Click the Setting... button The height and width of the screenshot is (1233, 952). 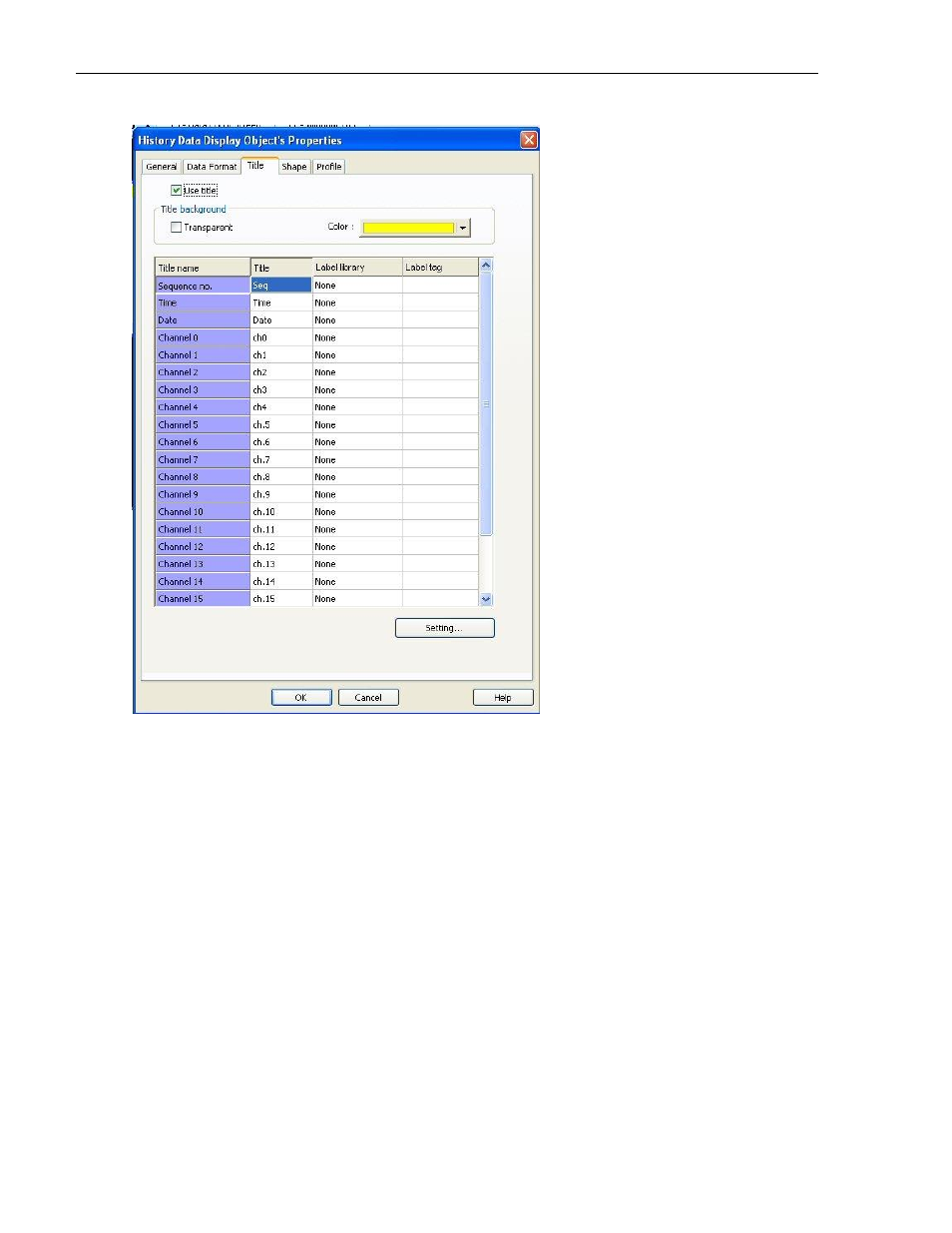tap(444, 628)
